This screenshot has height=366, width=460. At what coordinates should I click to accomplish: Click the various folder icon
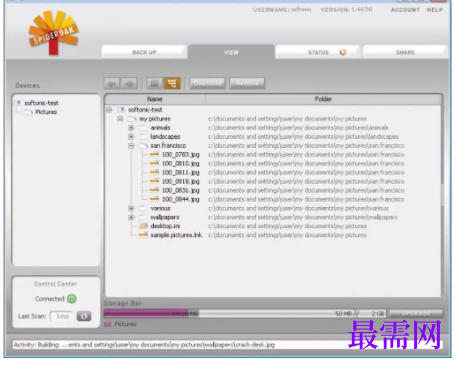[x=143, y=208]
